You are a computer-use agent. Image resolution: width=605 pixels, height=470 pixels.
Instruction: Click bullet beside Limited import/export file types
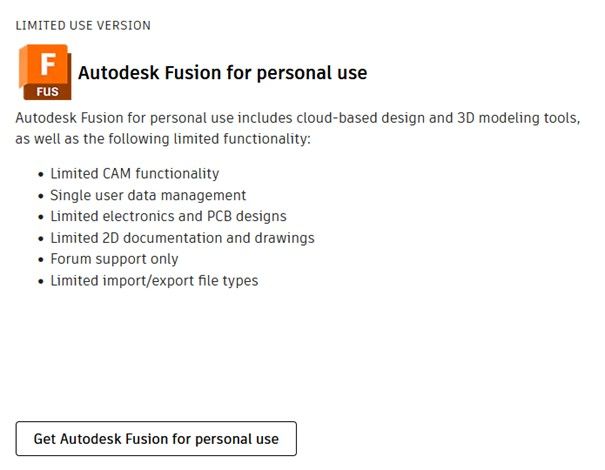[39, 282]
